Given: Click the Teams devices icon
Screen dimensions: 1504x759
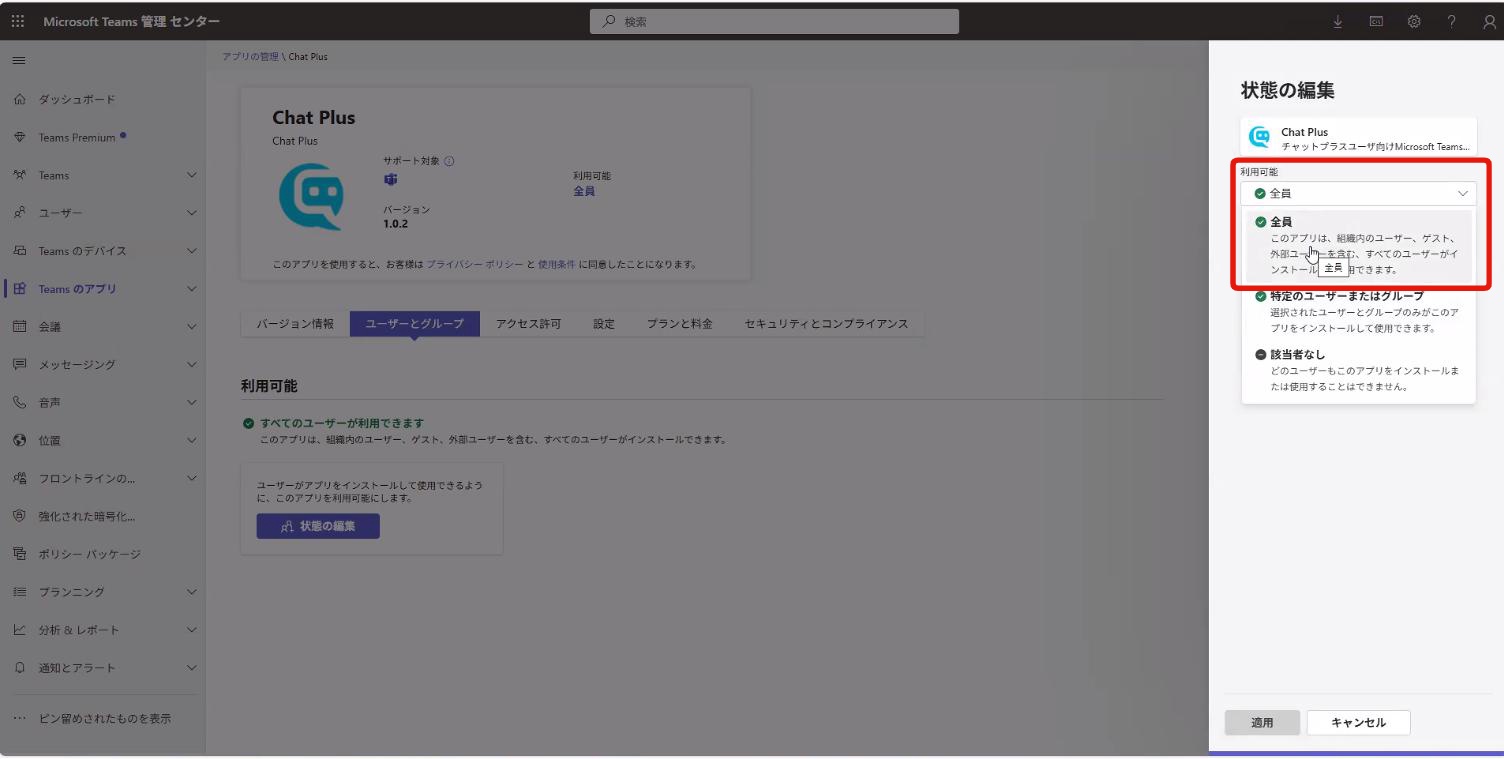Looking at the screenshot, I should [x=19, y=251].
